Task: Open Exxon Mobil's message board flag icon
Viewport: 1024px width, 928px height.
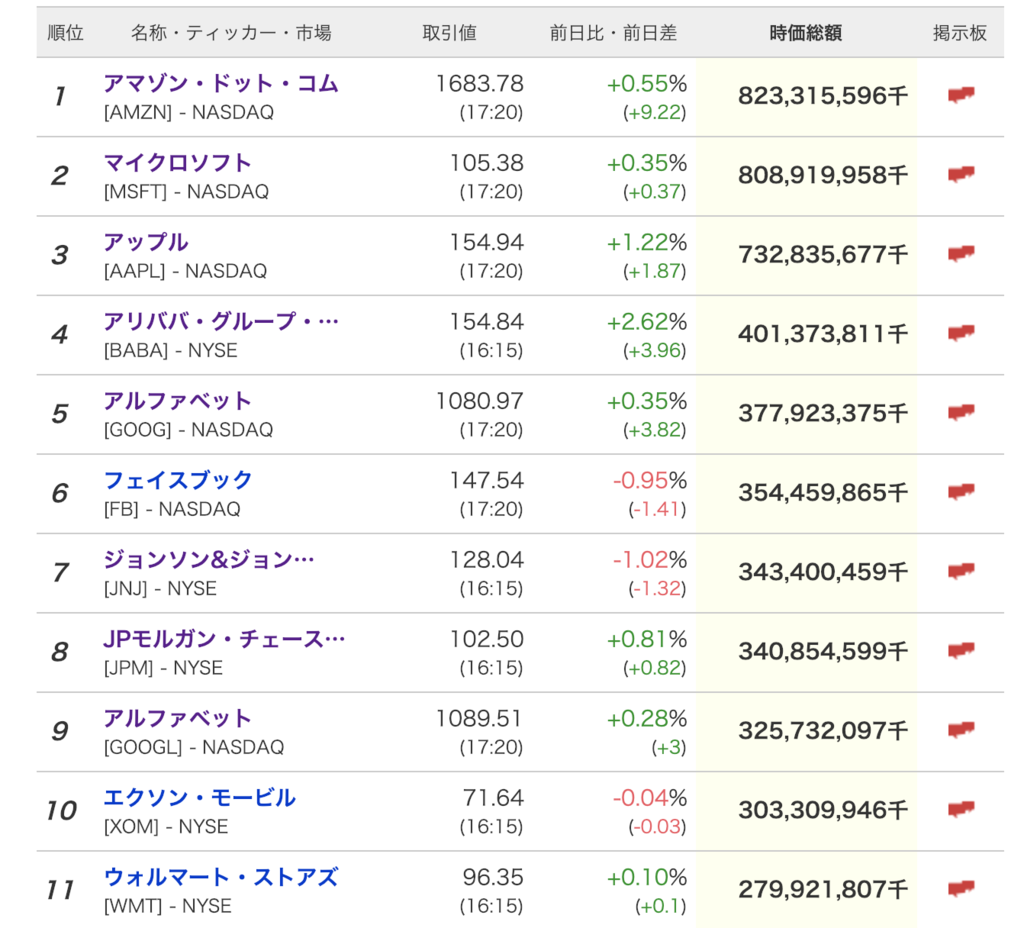Action: pos(961,809)
